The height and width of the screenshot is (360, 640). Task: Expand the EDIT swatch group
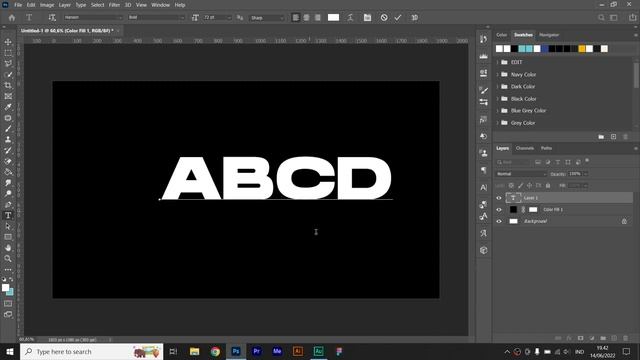pyautogui.click(x=498, y=62)
